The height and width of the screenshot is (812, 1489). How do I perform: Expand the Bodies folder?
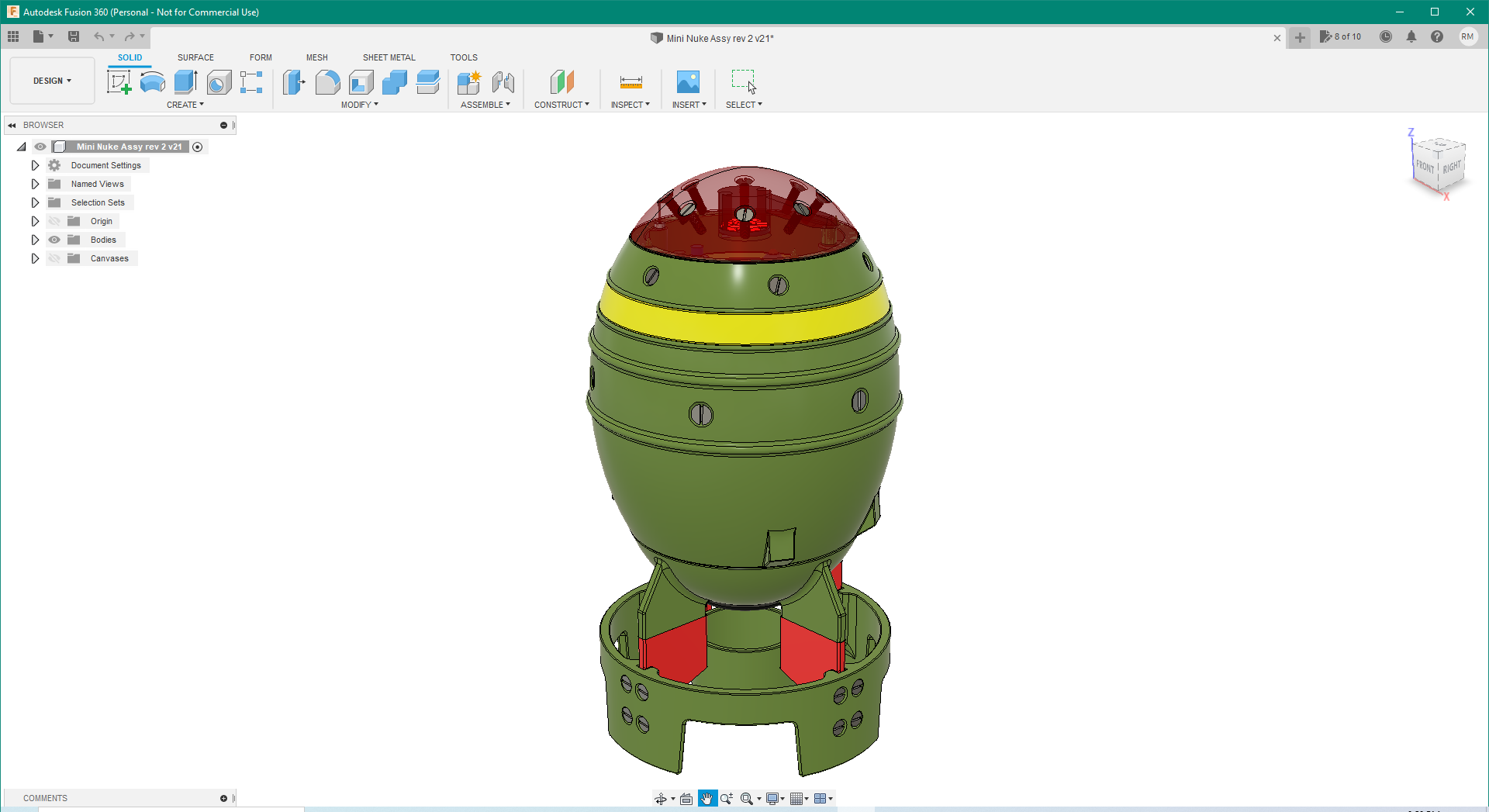(35, 240)
